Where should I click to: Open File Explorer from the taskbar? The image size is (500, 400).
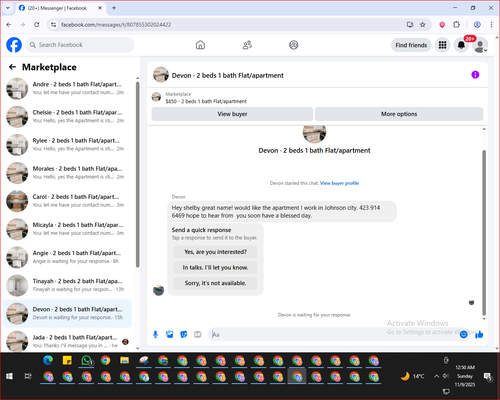click(125, 360)
